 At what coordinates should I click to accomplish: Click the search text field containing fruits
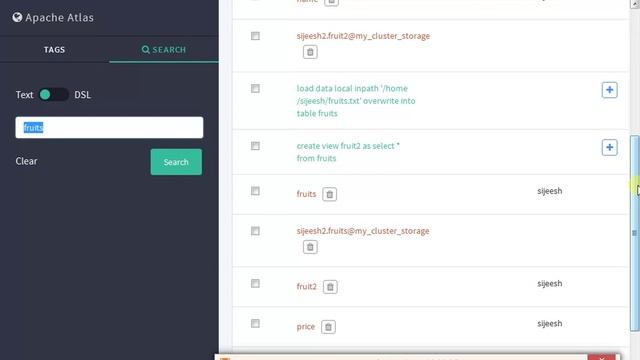coord(109,128)
